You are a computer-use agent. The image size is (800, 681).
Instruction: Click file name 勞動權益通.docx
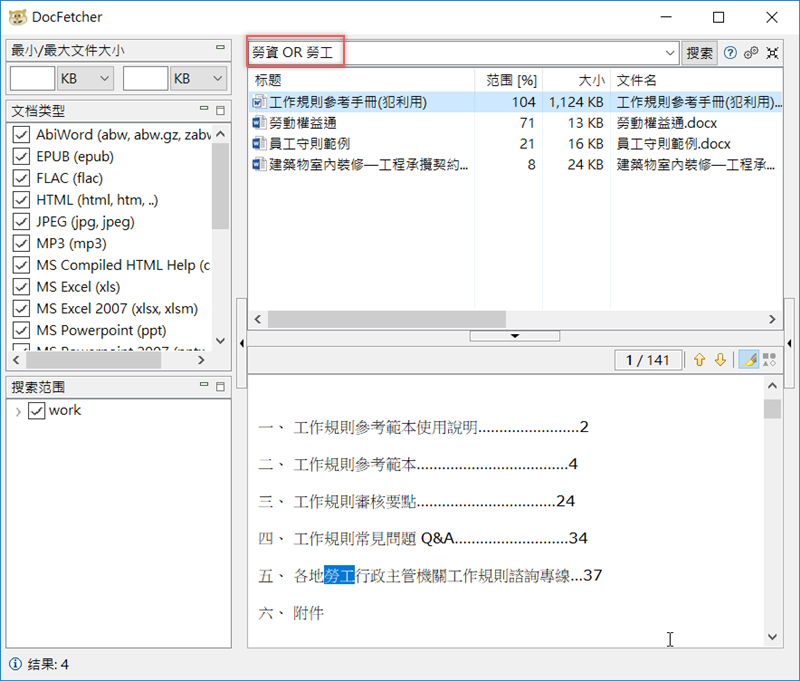click(x=666, y=123)
